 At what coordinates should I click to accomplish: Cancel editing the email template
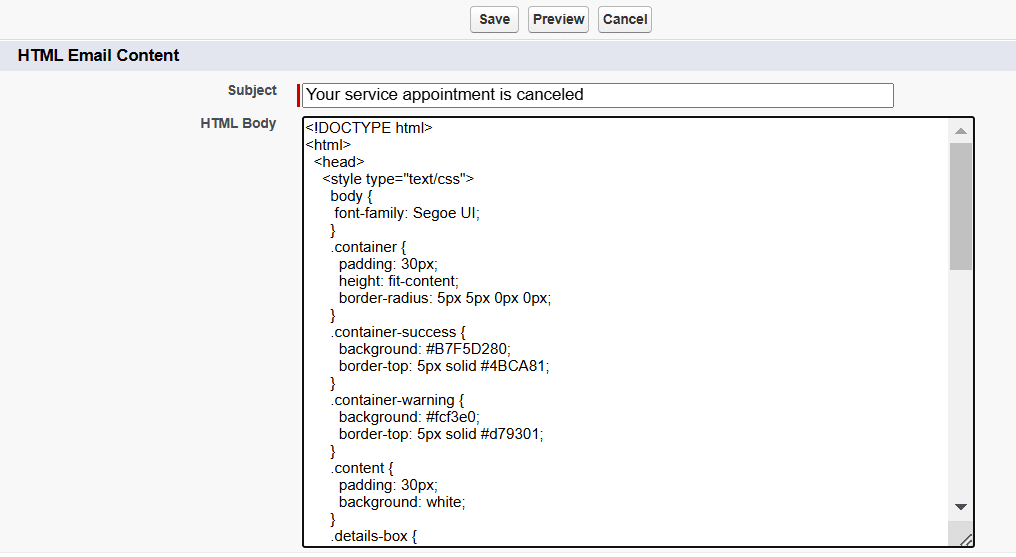(x=625, y=20)
